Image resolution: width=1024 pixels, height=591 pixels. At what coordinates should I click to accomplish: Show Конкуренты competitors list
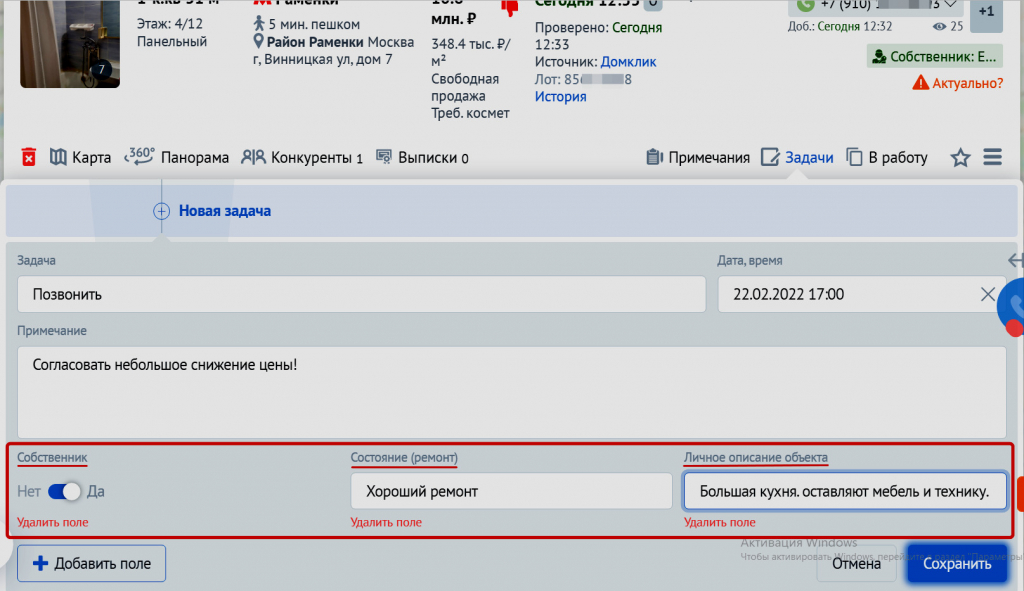[302, 157]
